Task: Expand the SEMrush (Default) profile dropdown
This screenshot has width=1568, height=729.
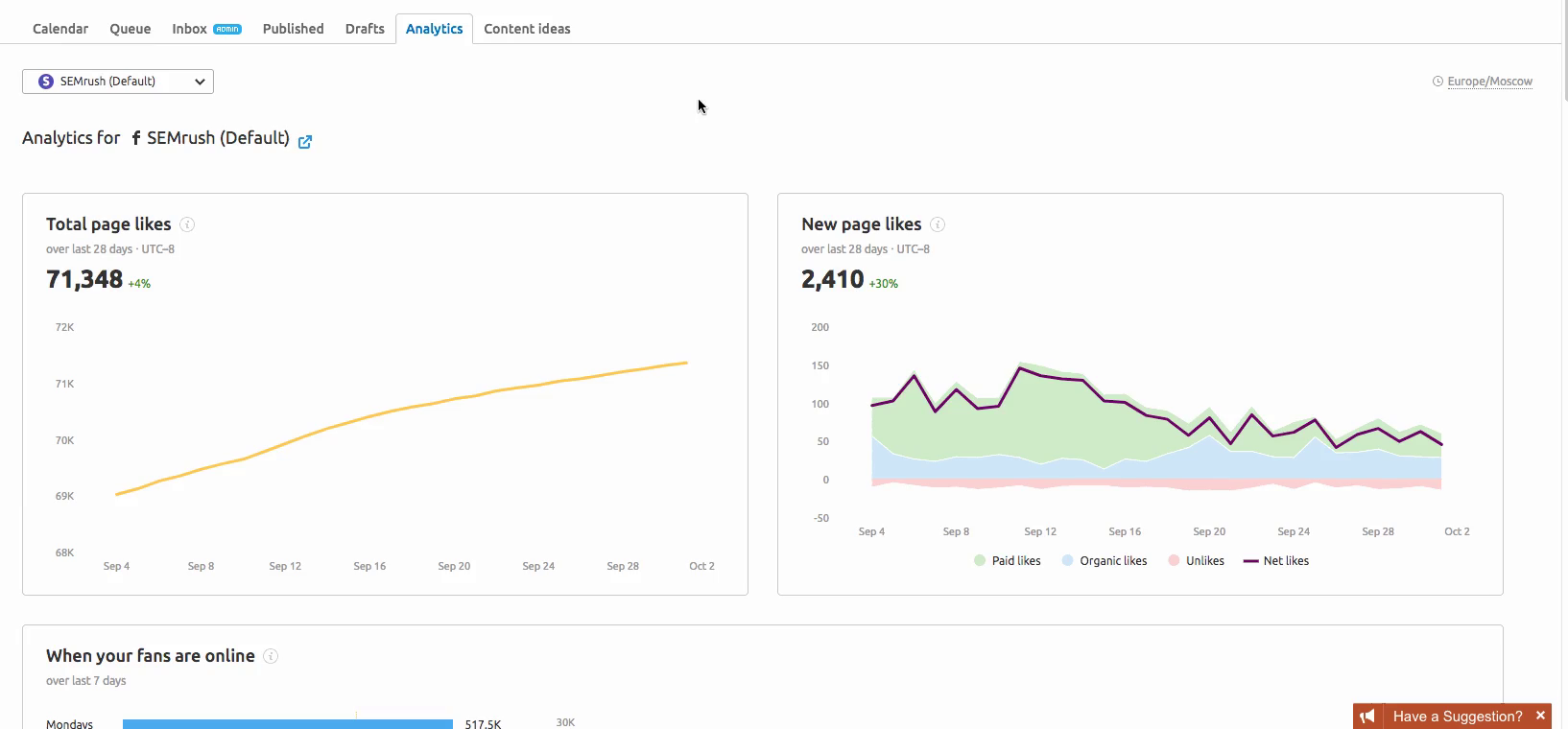Action: (x=118, y=82)
